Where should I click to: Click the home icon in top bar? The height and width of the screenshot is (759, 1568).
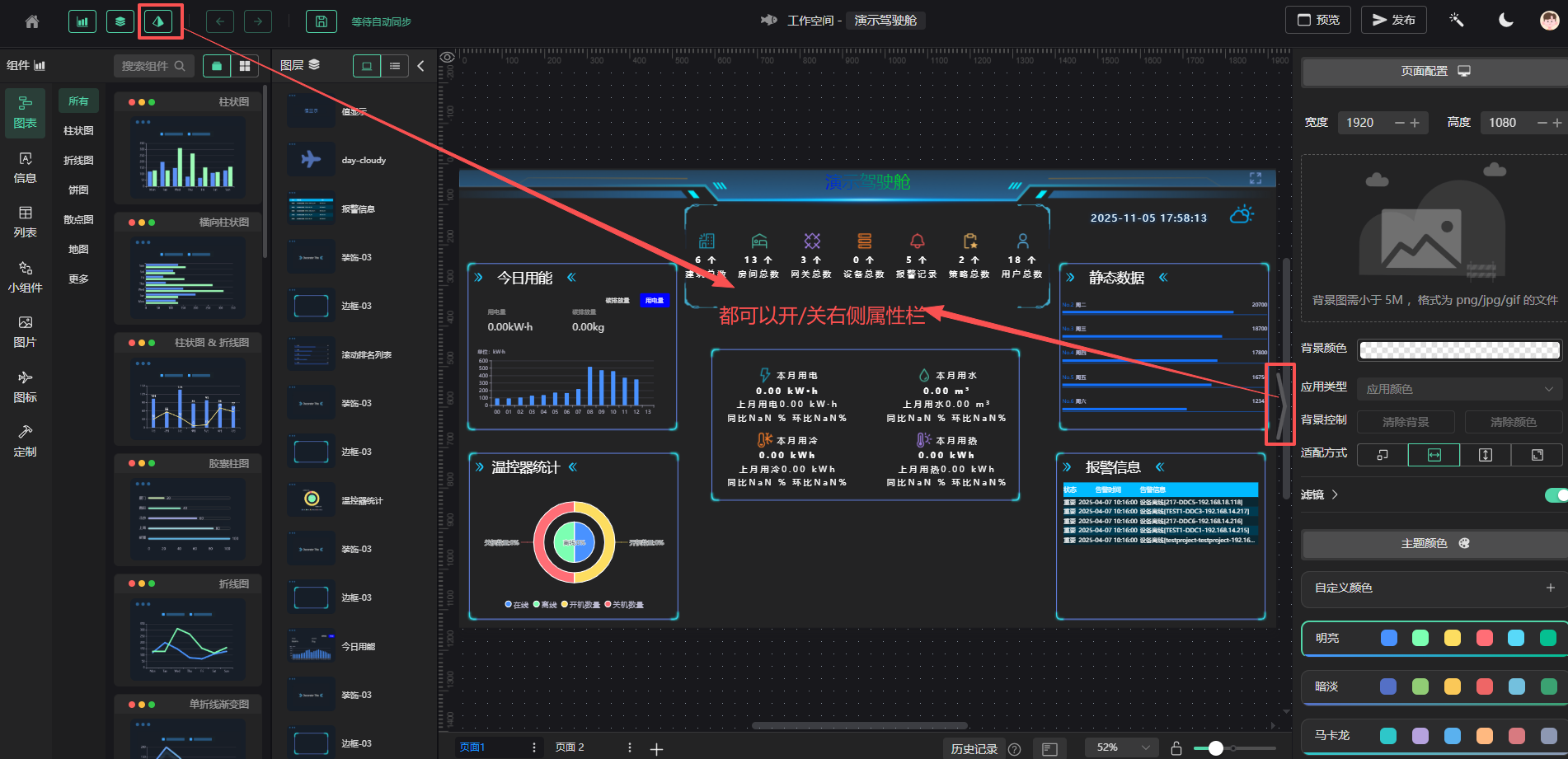click(32, 21)
